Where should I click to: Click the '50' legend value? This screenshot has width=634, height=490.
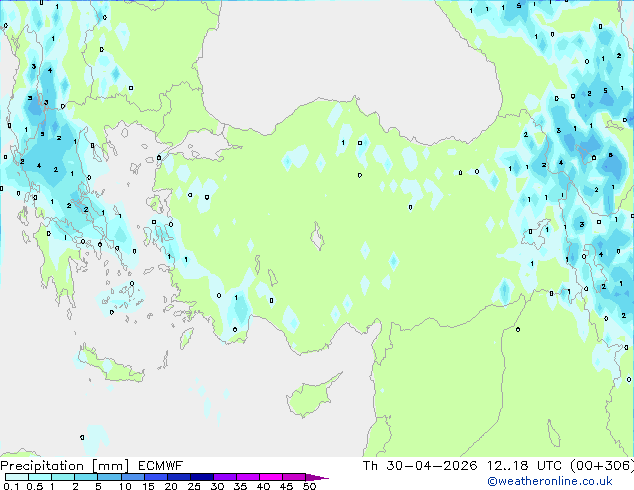click(309, 486)
